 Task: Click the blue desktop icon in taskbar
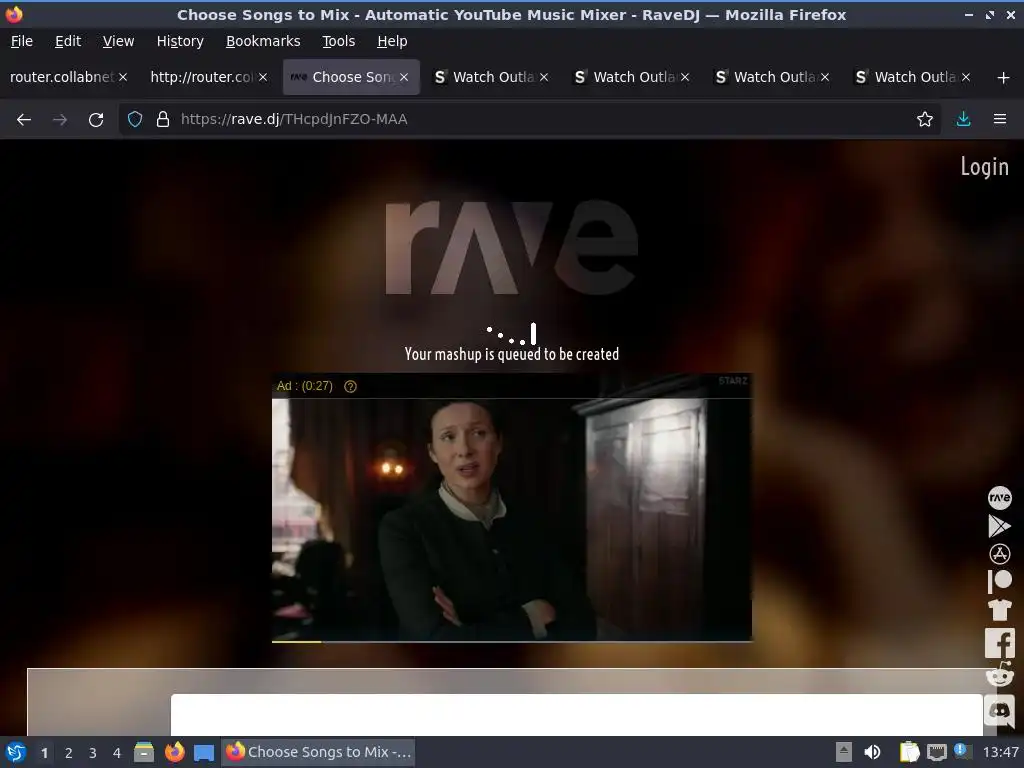click(204, 752)
